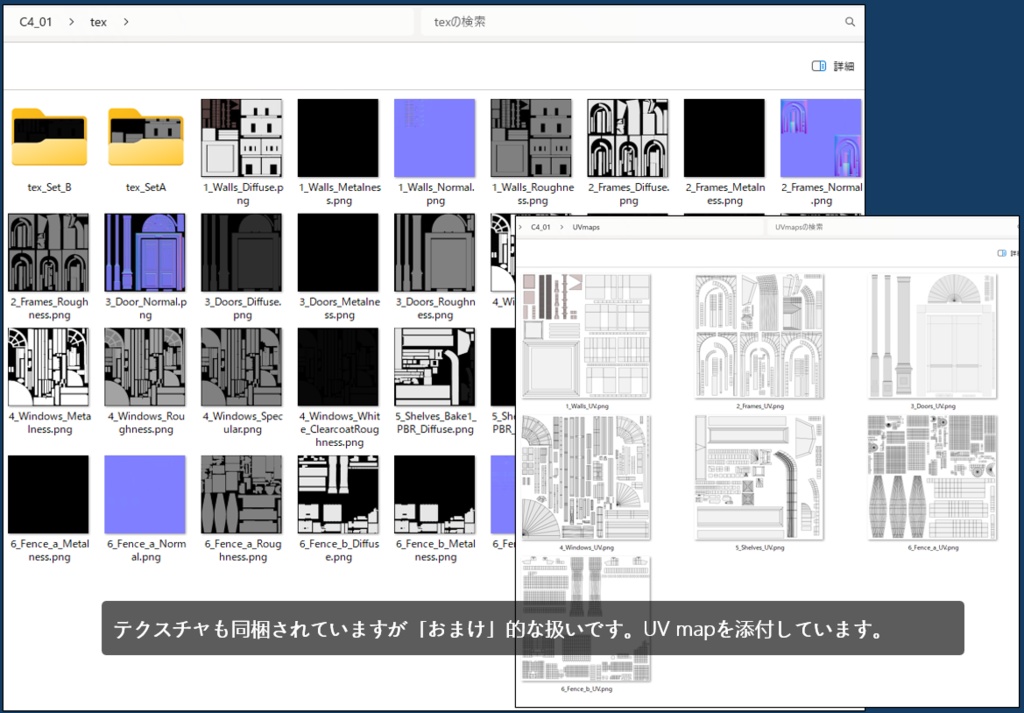Select 1_Walls_UV.png in UVmaps window

click(586, 336)
